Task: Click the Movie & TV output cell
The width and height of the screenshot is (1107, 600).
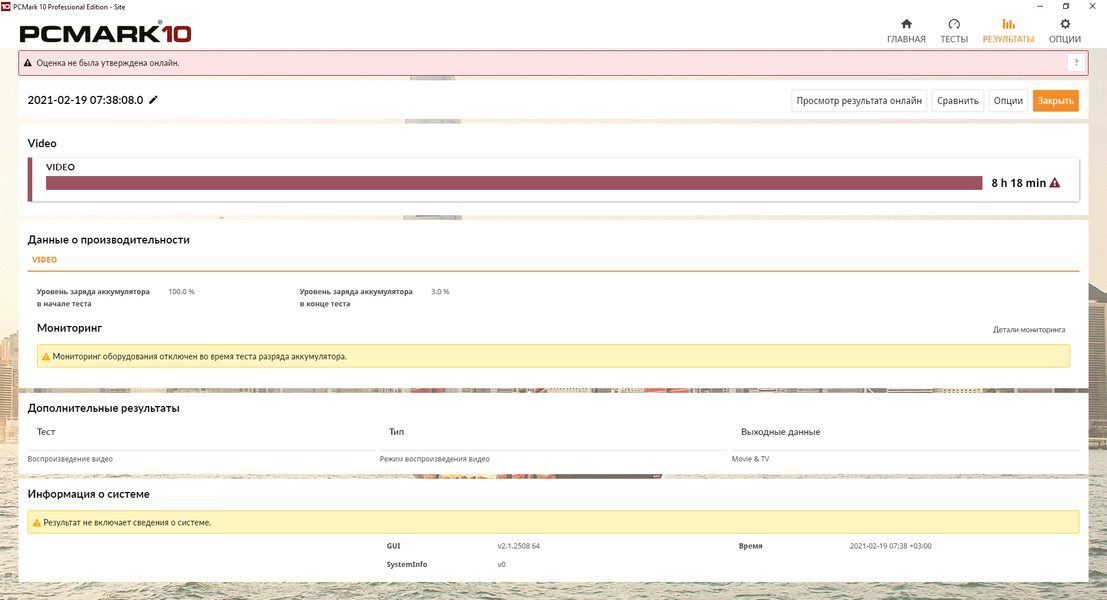Action: (750, 459)
